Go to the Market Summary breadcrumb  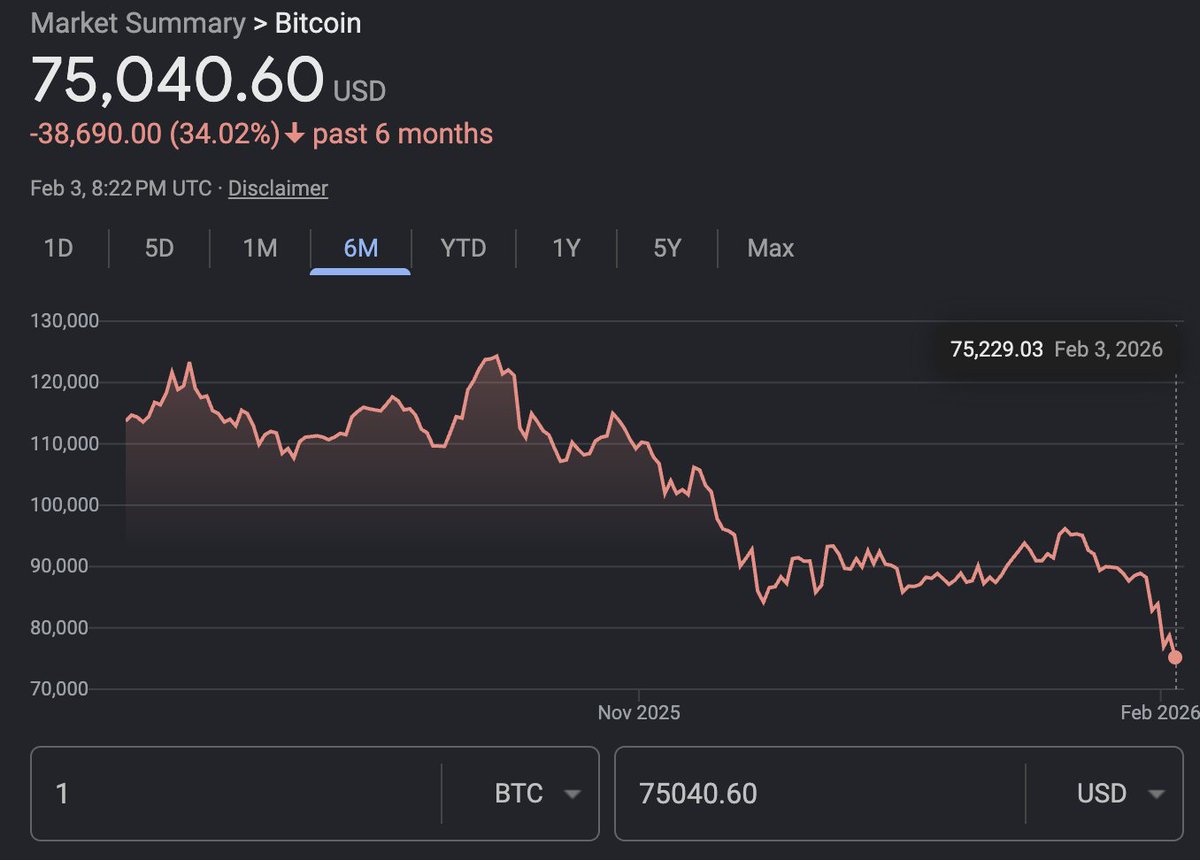click(x=138, y=23)
